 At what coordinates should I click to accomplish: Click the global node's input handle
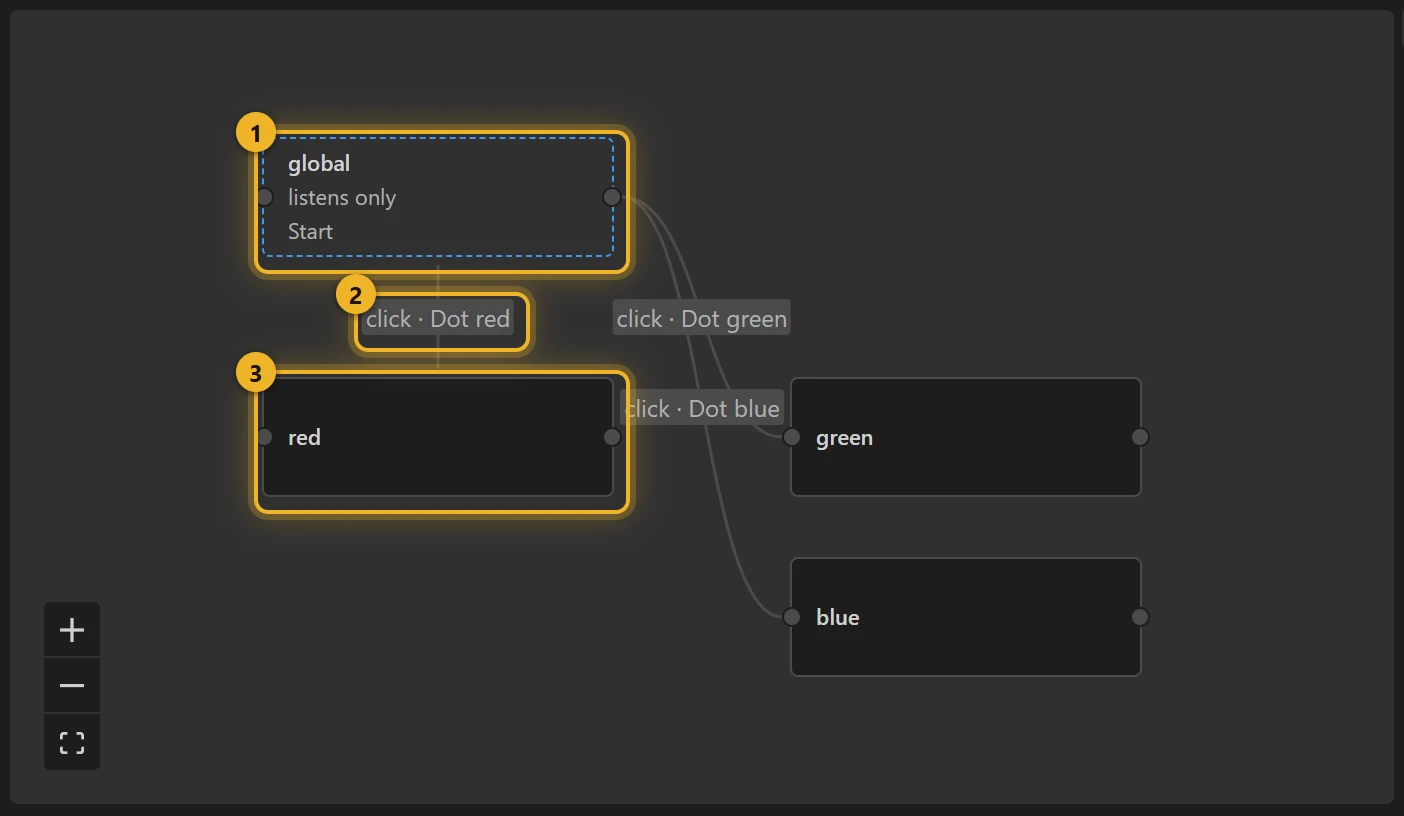point(264,197)
